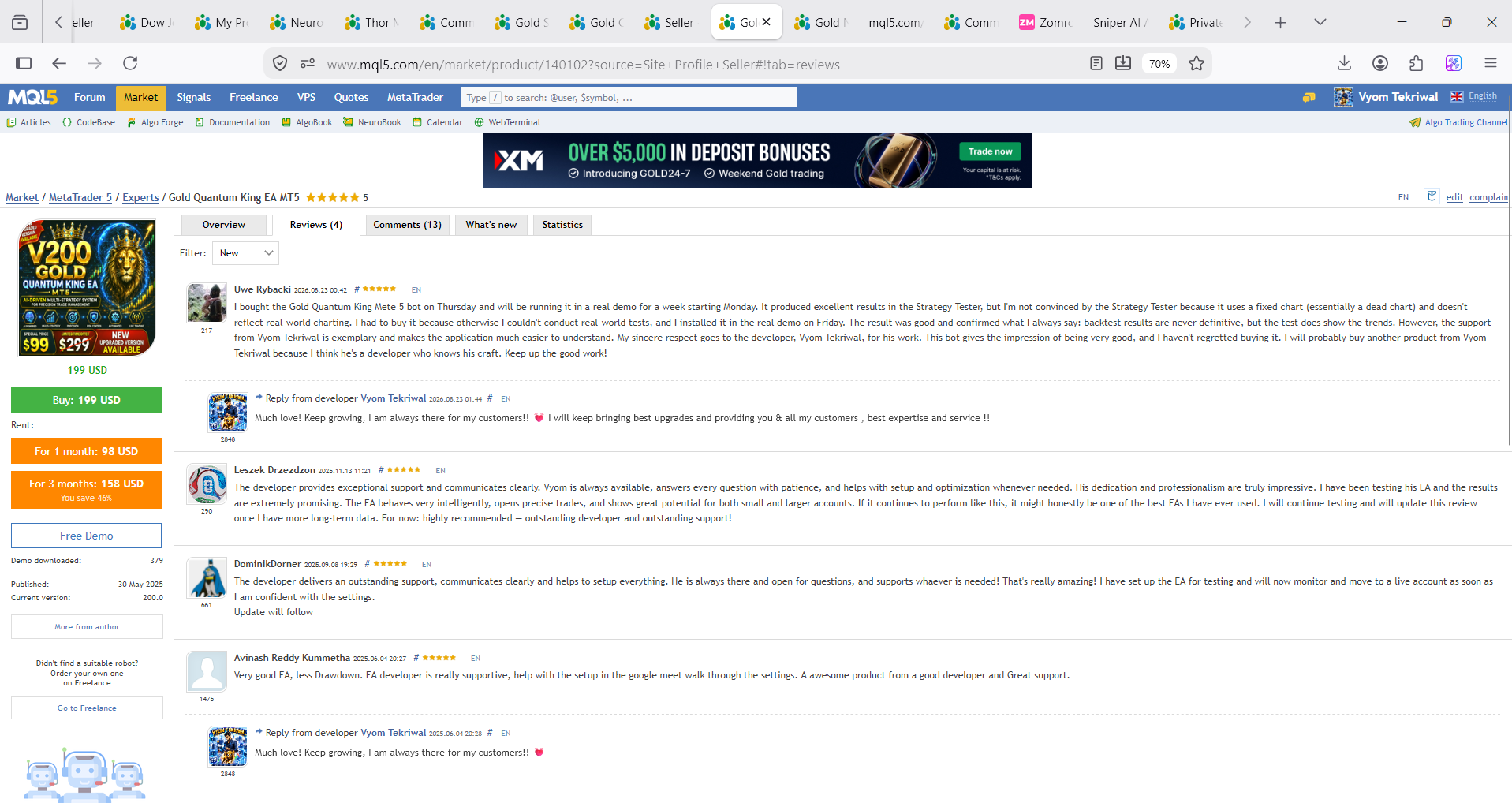Image resolution: width=1512 pixels, height=803 pixels.
Task: Open Avinash Reddy Kummetha's profile name
Action: point(292,658)
